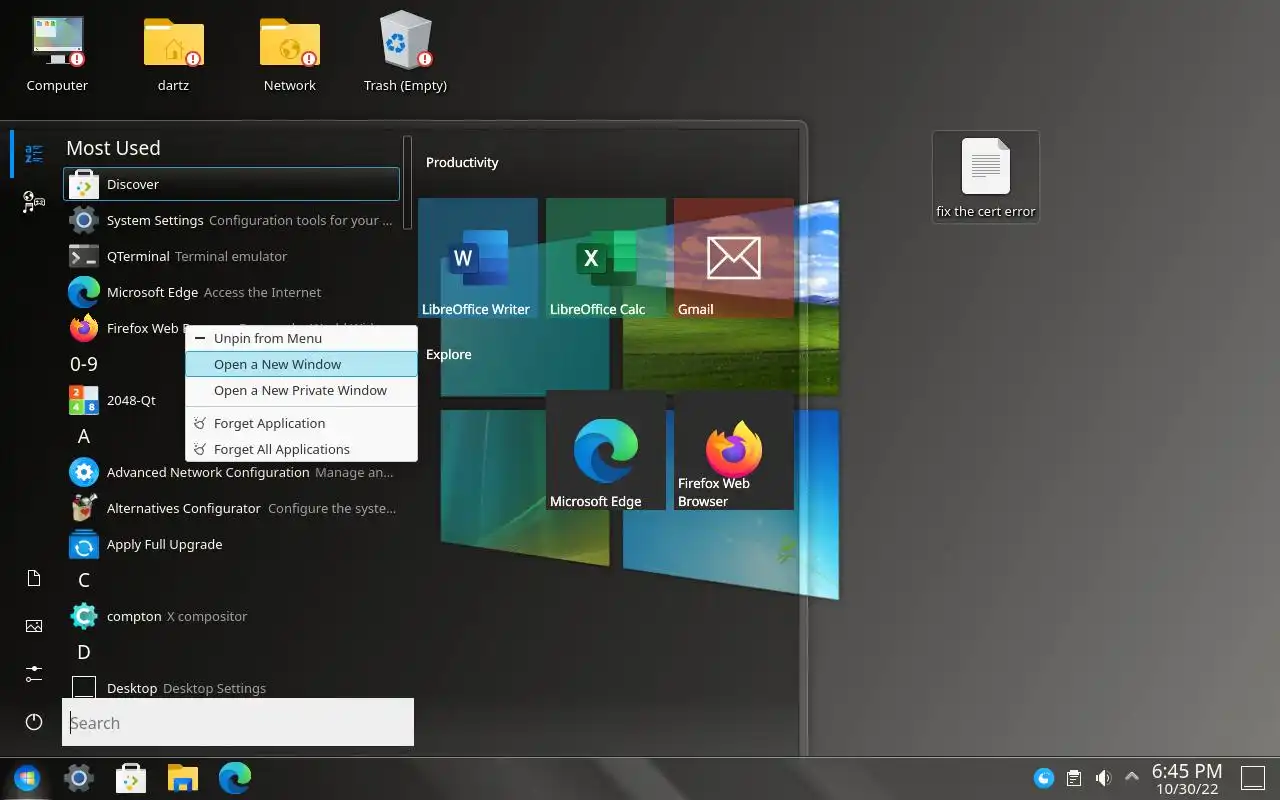Switch to the all applications list view
The width and height of the screenshot is (1280, 800).
click(x=34, y=153)
